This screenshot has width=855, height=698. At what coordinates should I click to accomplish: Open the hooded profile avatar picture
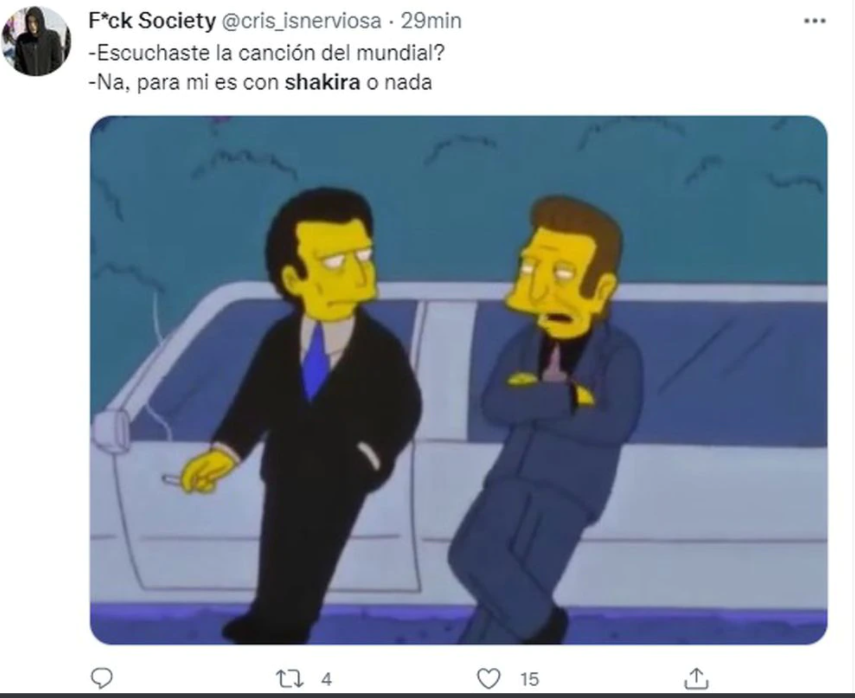point(37,41)
